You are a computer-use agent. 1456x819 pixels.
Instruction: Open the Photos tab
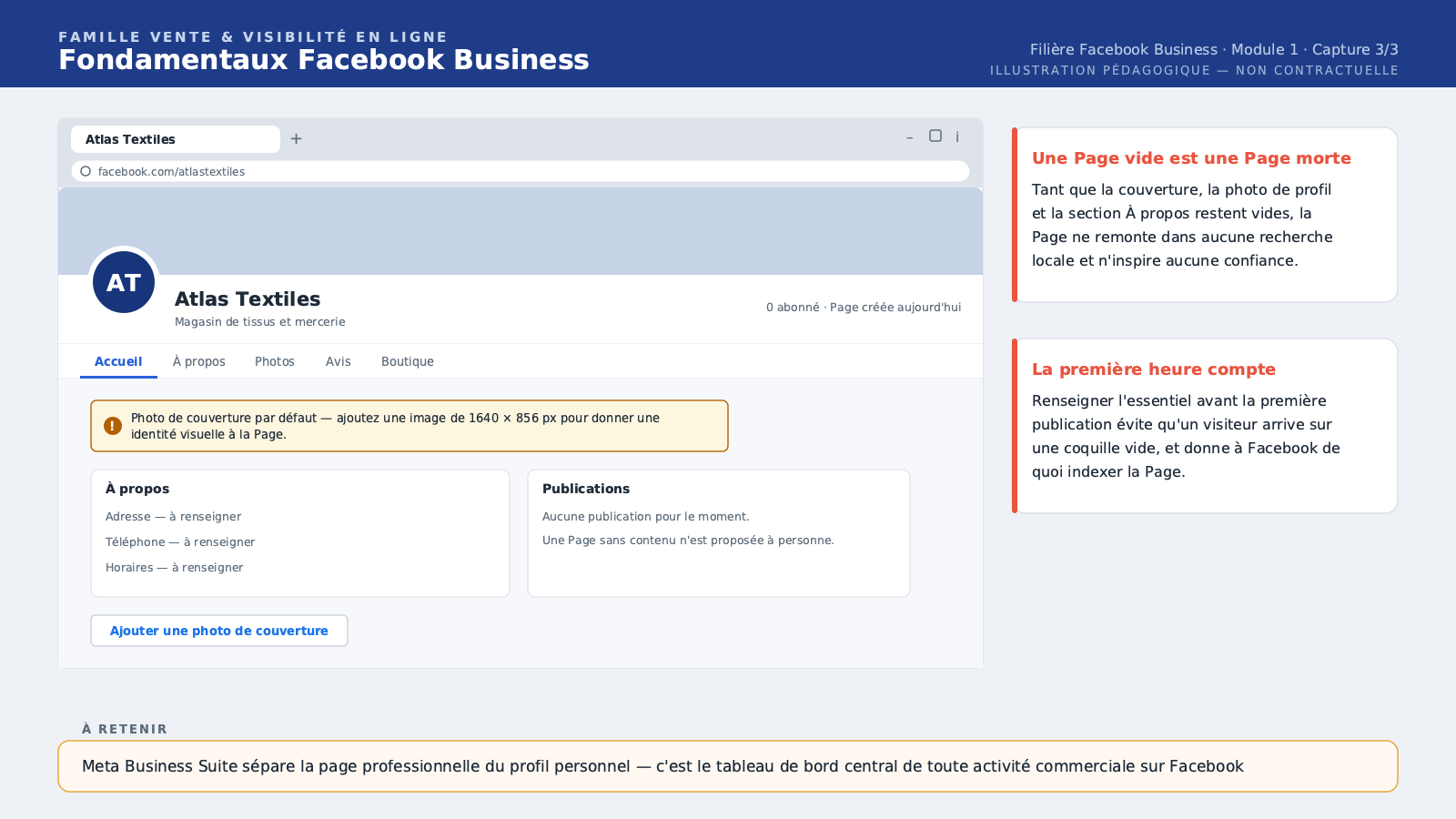point(275,361)
